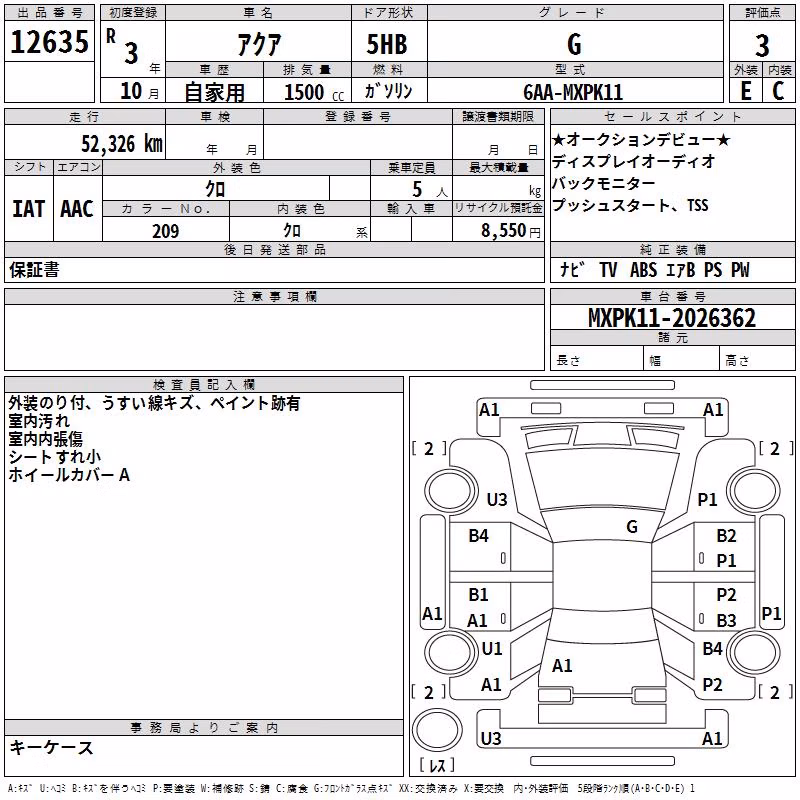Select the spare tire circle icon

[437, 730]
